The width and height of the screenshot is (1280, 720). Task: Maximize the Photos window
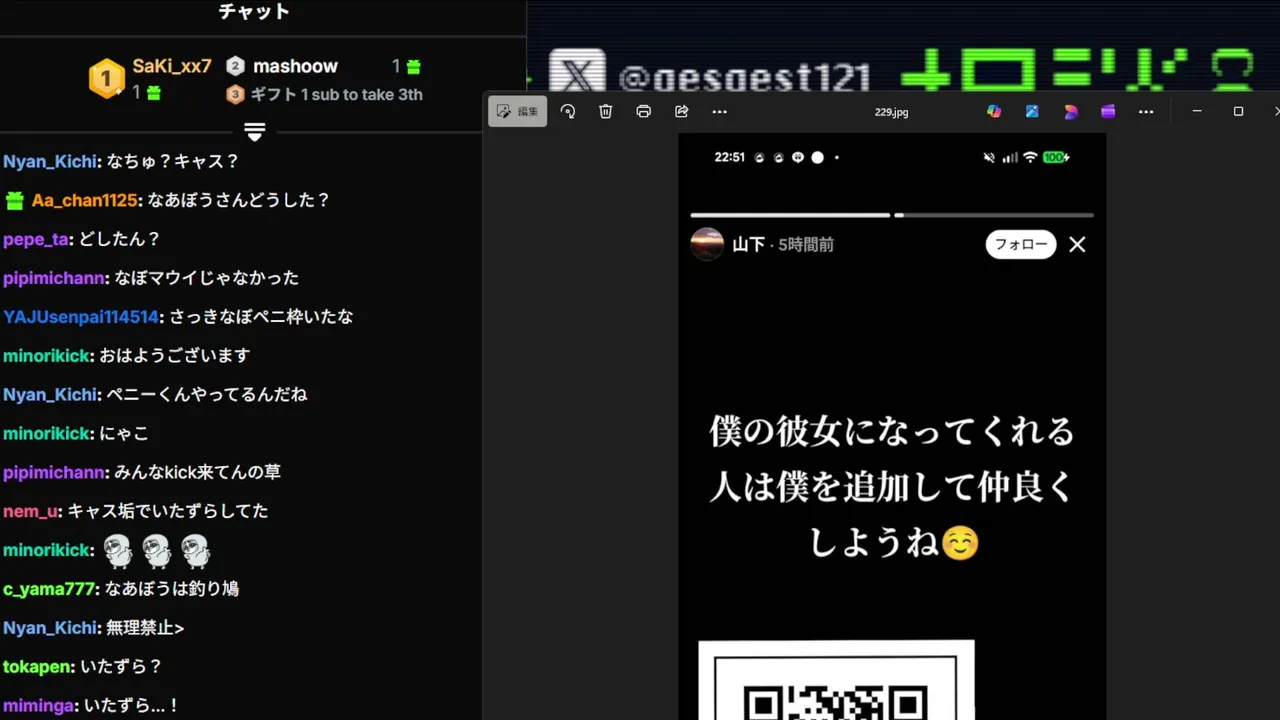point(1238,111)
